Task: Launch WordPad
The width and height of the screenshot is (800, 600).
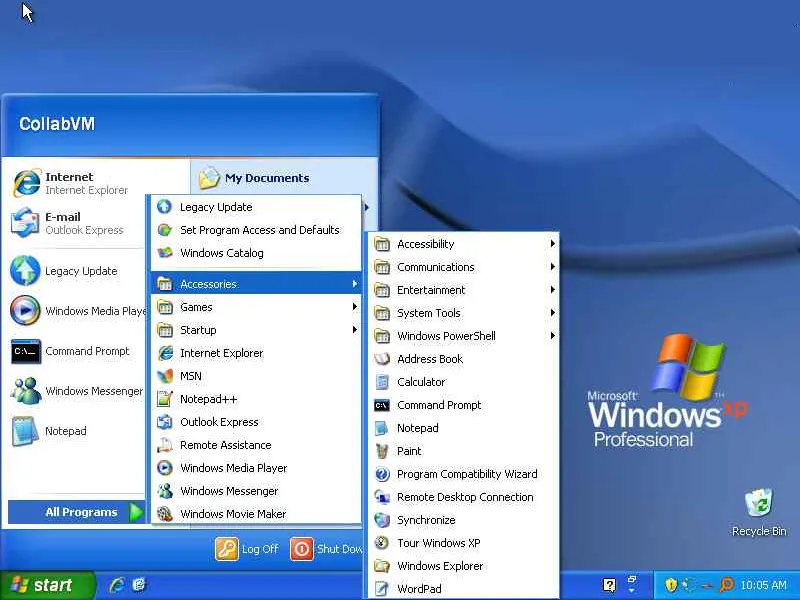Action: [463, 589]
